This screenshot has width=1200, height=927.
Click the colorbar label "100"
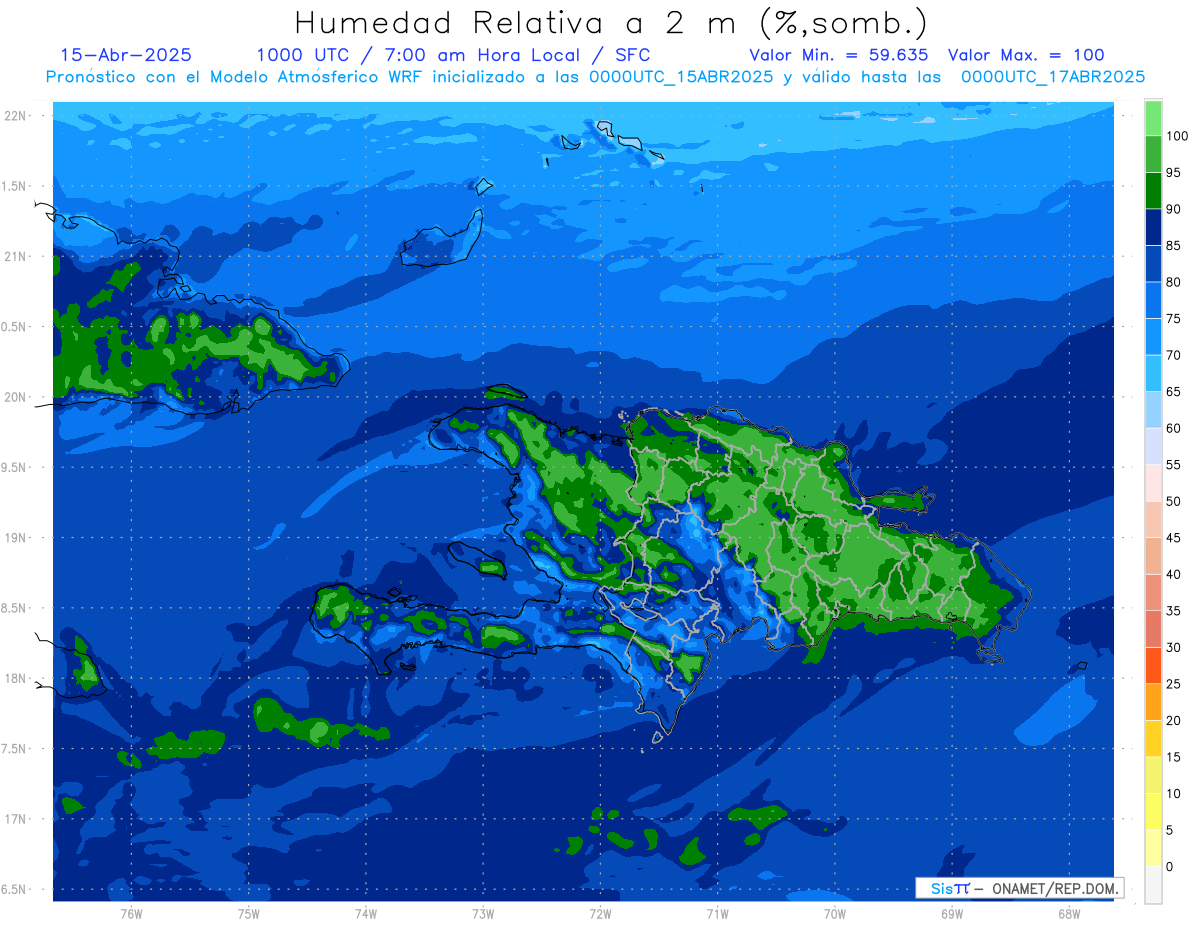point(1176,136)
